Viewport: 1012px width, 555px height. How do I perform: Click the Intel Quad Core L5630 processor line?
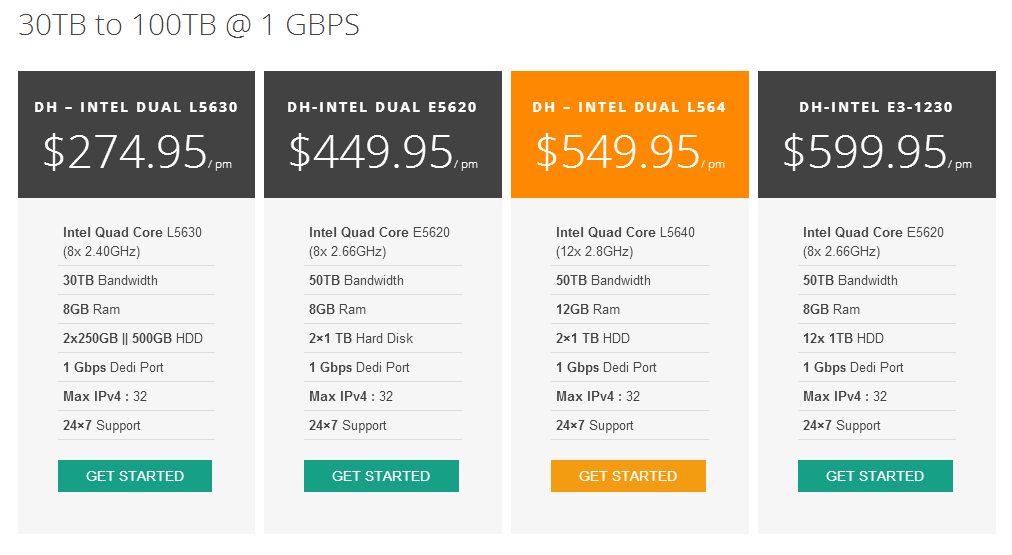tap(132, 233)
